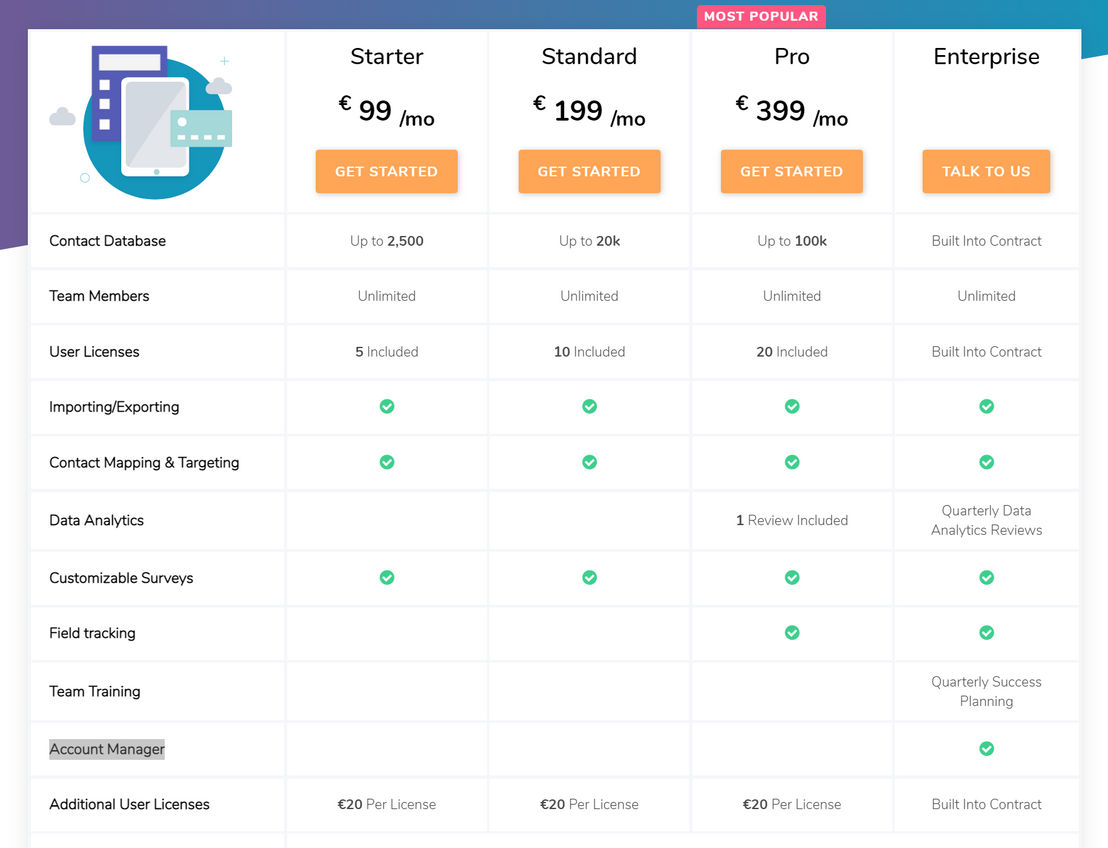Click the € 199 /mo Standard price
The width and height of the screenshot is (1108, 848).
click(589, 111)
